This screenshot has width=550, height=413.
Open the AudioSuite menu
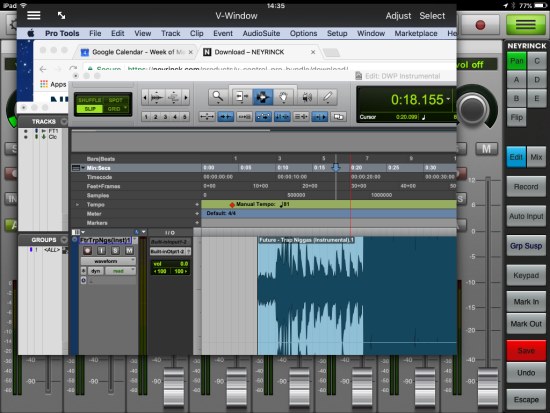[261, 33]
